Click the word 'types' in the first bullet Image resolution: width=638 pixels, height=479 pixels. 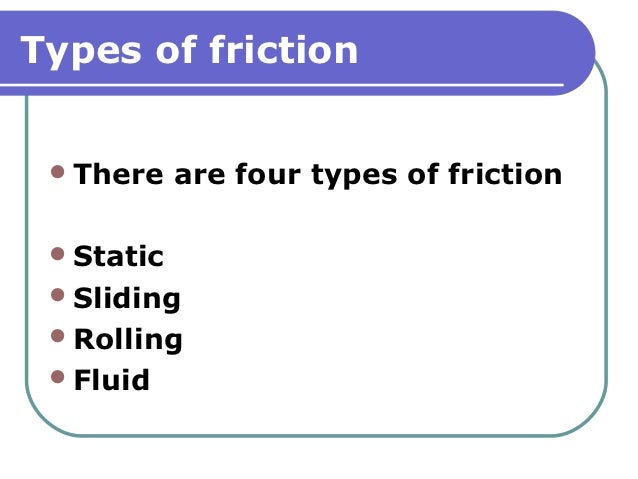click(x=354, y=176)
